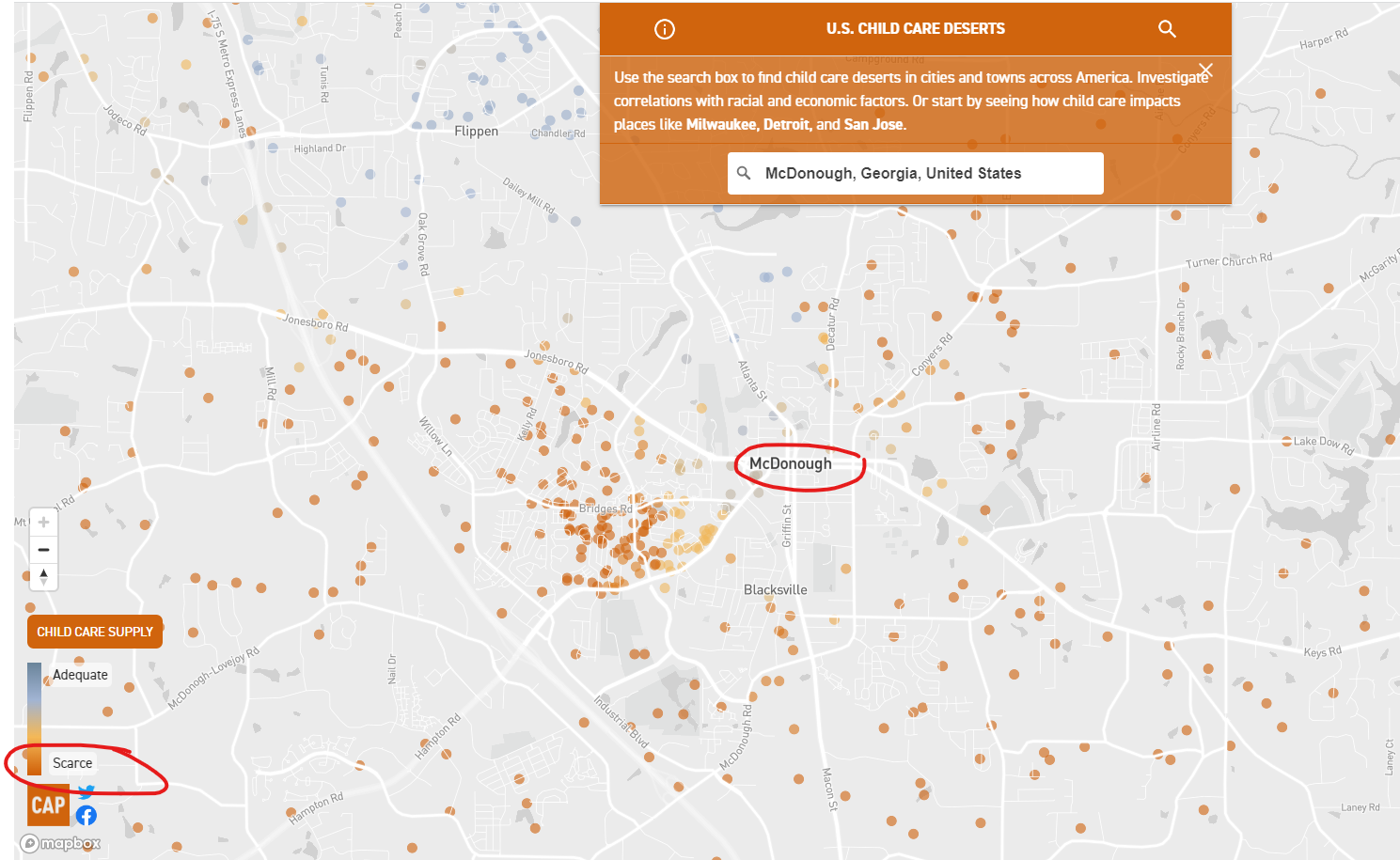This screenshot has height=860, width=1400.
Task: Click the Oak Grove Rd label
Action: click(423, 243)
